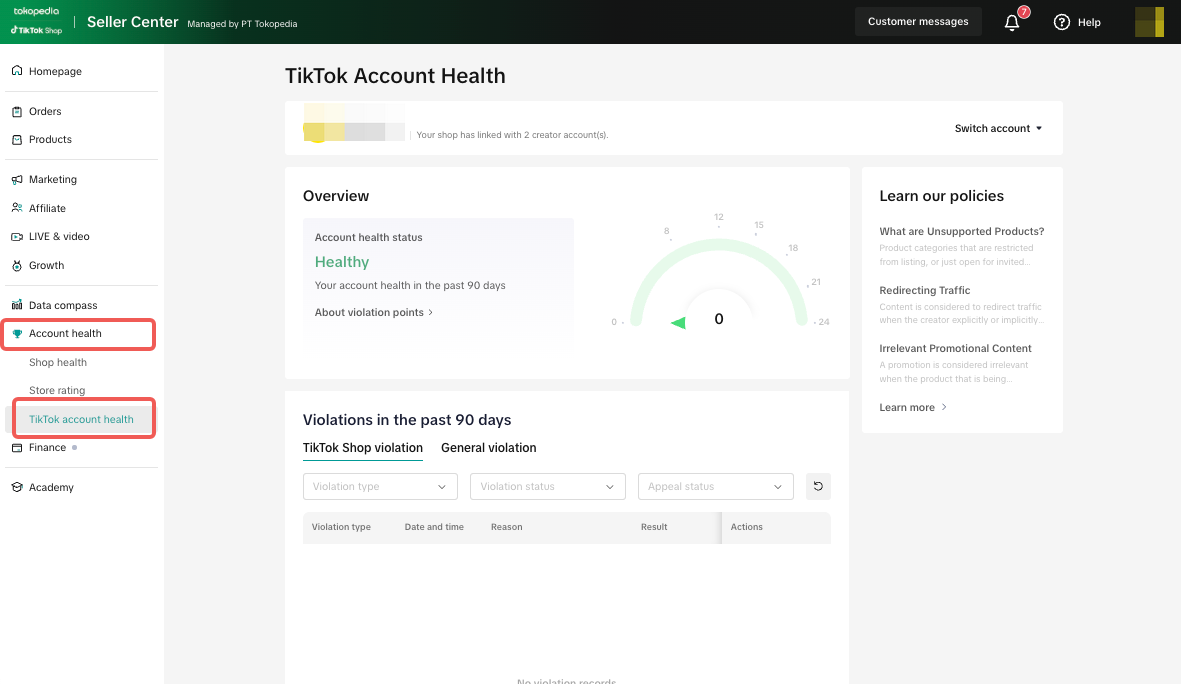
Task: Open Help via question mark icon
Action: click(1062, 22)
